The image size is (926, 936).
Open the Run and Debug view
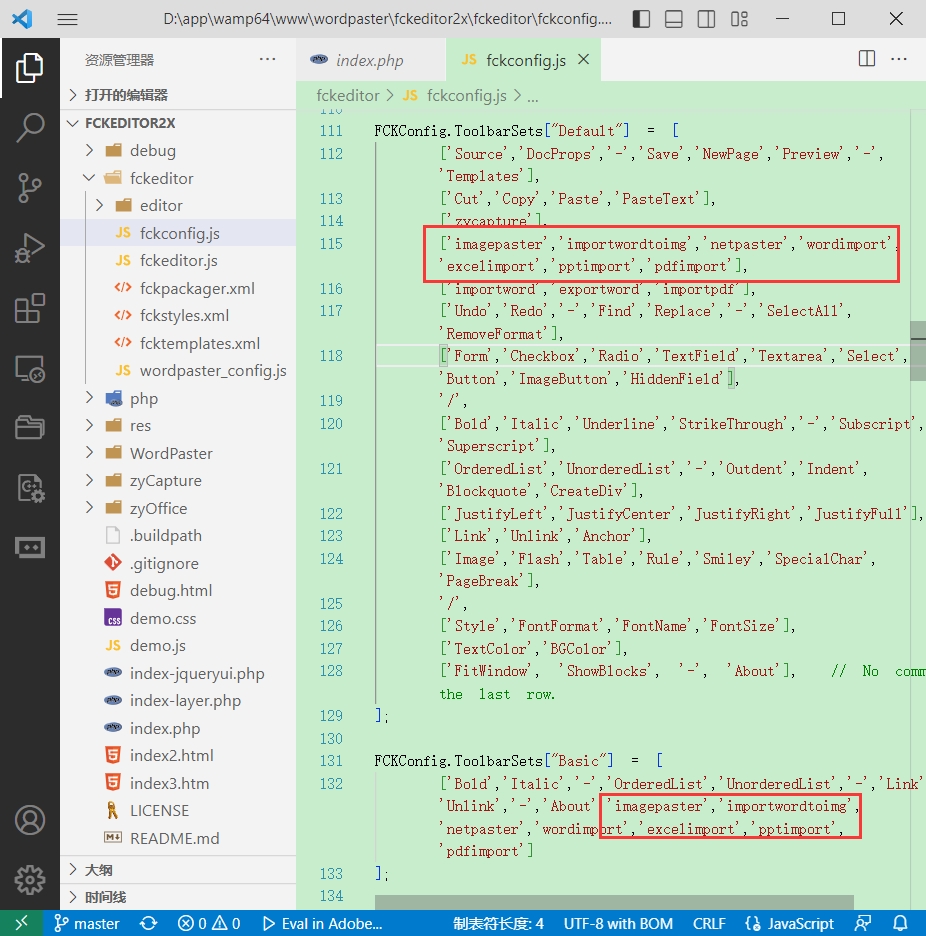tap(30, 248)
